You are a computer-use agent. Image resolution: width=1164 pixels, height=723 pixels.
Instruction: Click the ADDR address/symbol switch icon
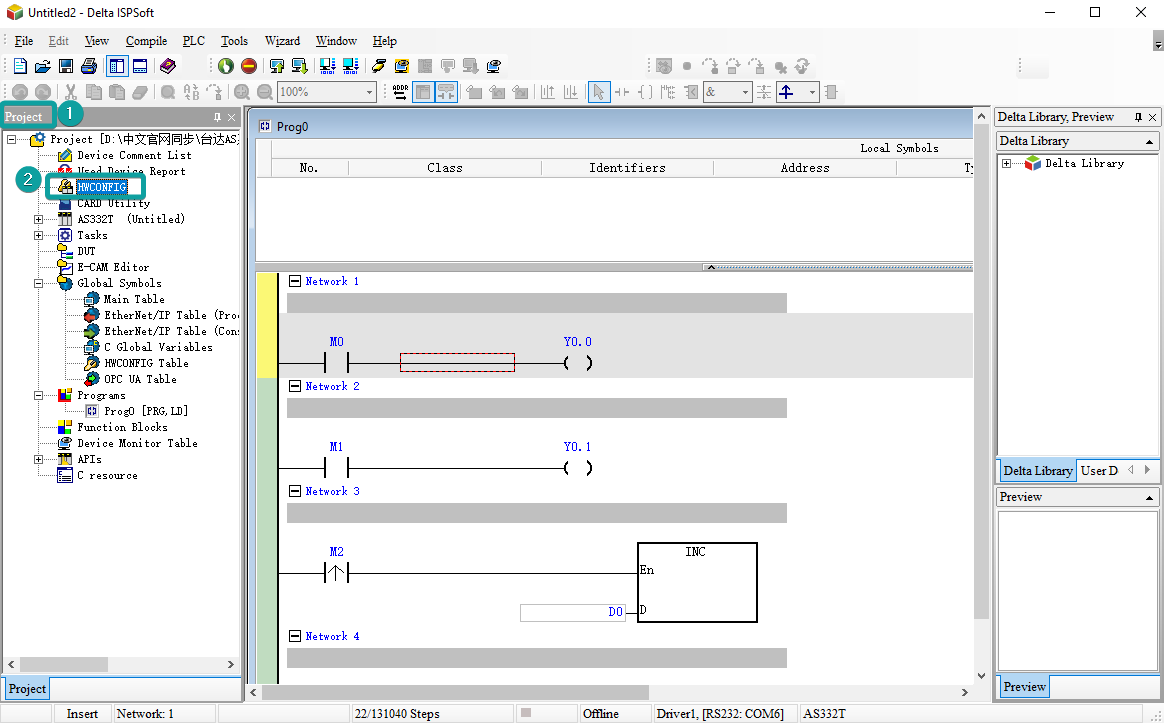(x=400, y=92)
